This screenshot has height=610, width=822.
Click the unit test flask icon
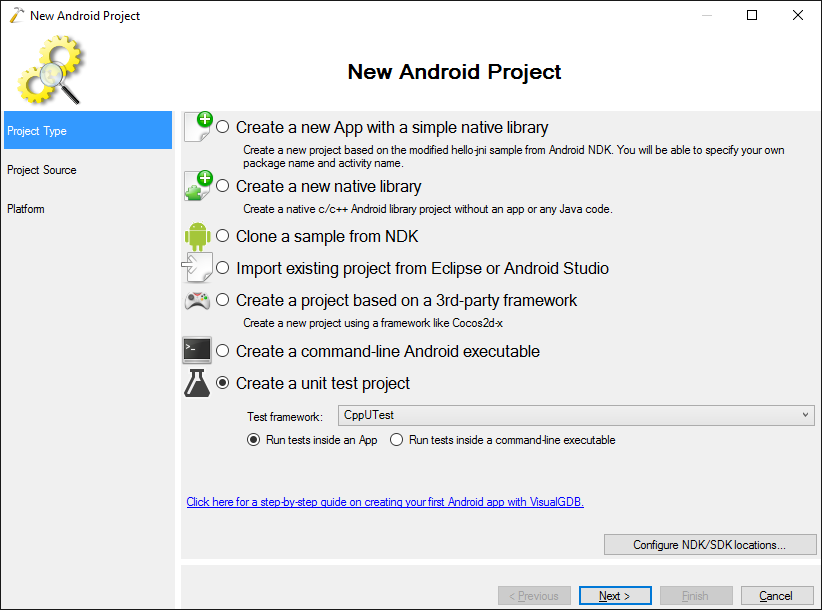tap(197, 383)
